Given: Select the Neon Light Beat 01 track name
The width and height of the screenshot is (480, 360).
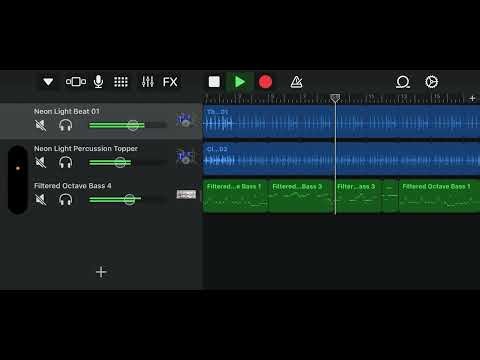Looking at the screenshot, I should pos(67,111).
